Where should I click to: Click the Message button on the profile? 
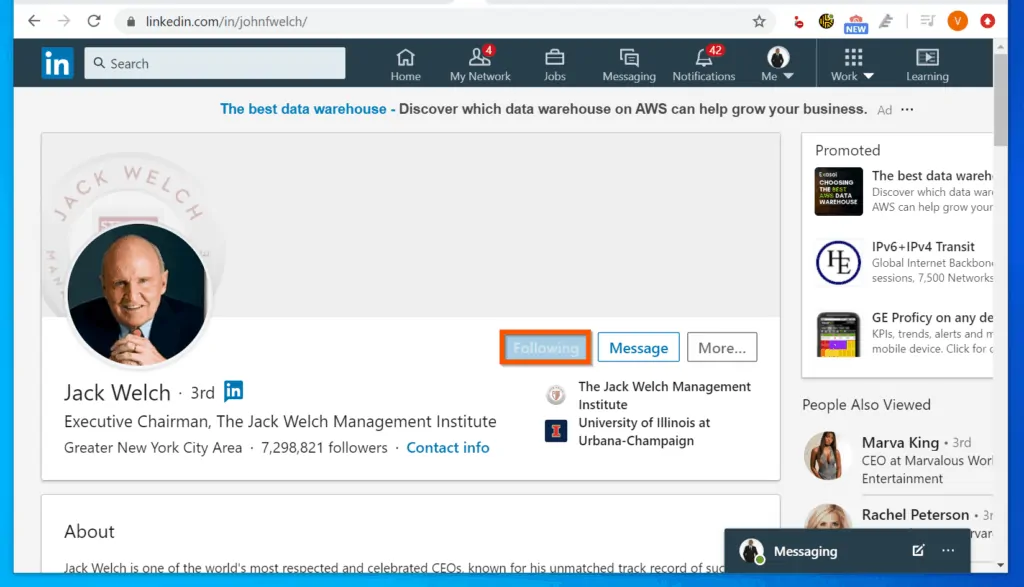click(x=638, y=347)
